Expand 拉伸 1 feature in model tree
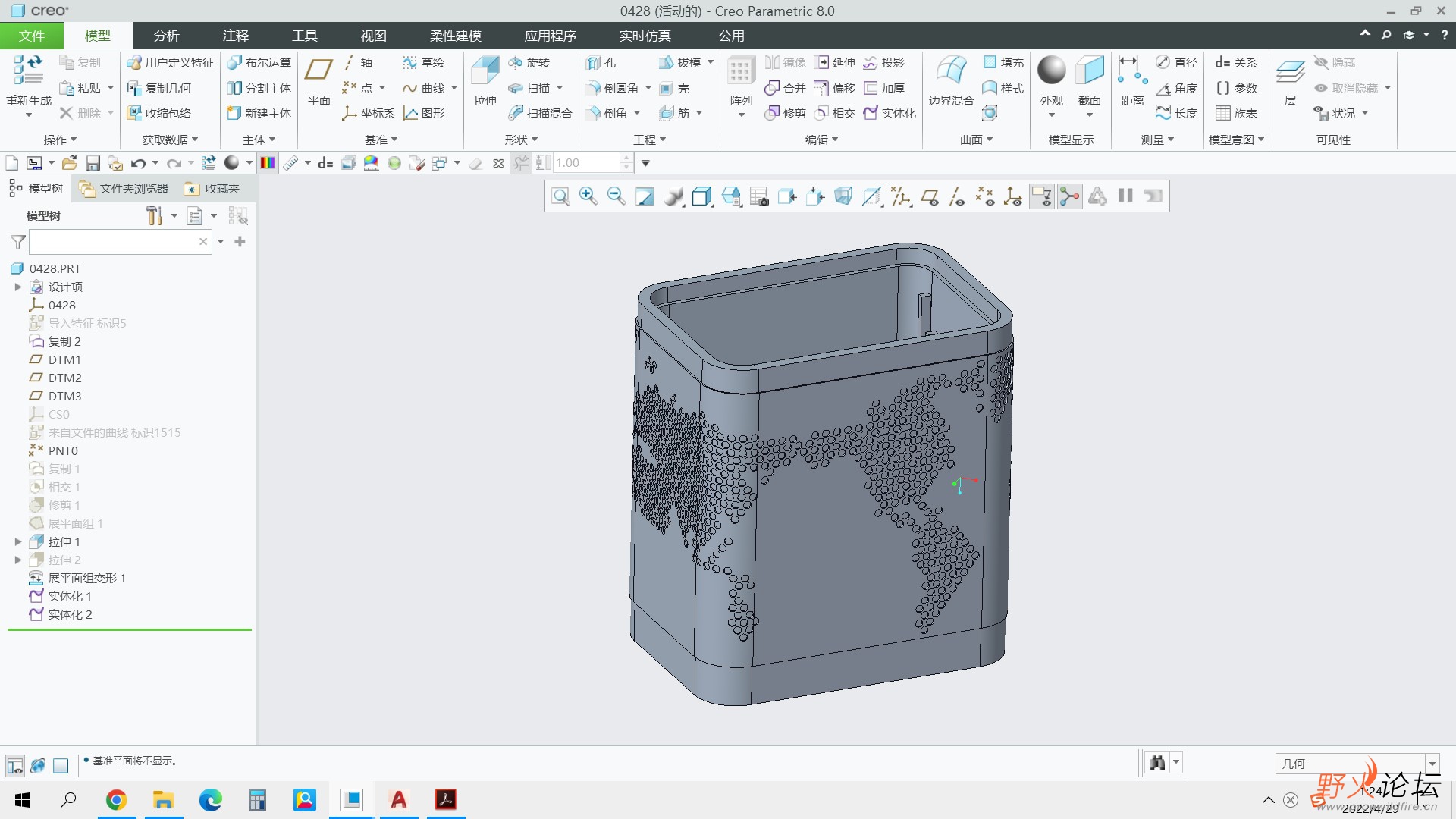 pyautogui.click(x=18, y=541)
